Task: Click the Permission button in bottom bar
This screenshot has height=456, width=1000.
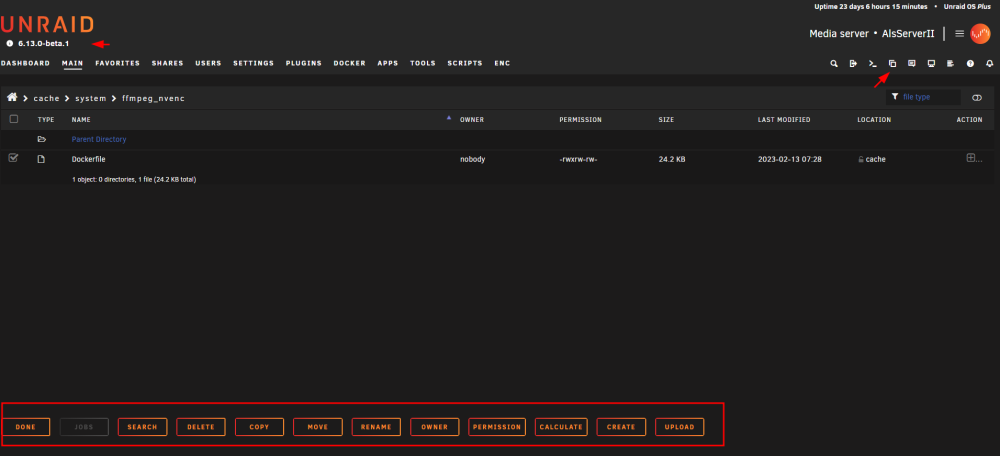Action: pos(497,427)
